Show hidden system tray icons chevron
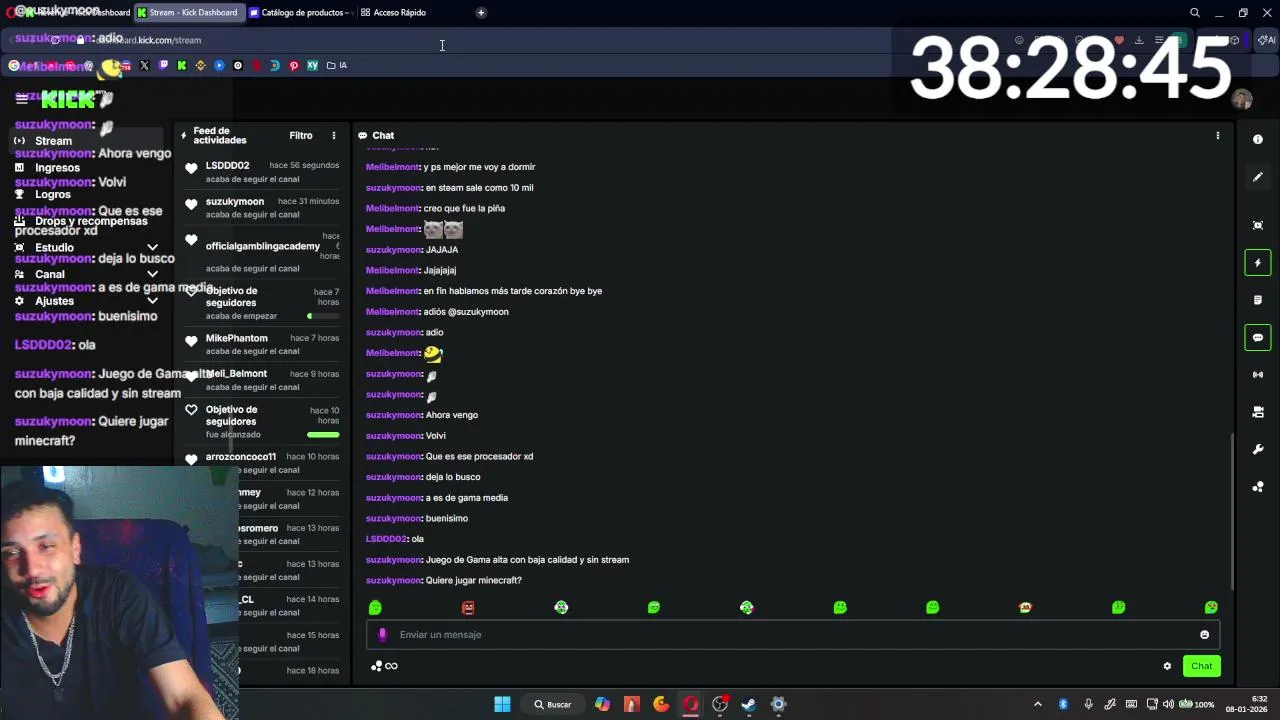Viewport: 1280px width, 720px height. 1037,704
